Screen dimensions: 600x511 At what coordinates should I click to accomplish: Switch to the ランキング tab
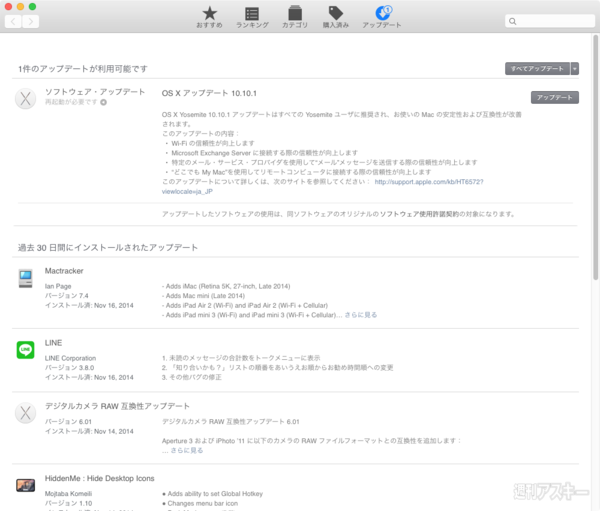(252, 17)
